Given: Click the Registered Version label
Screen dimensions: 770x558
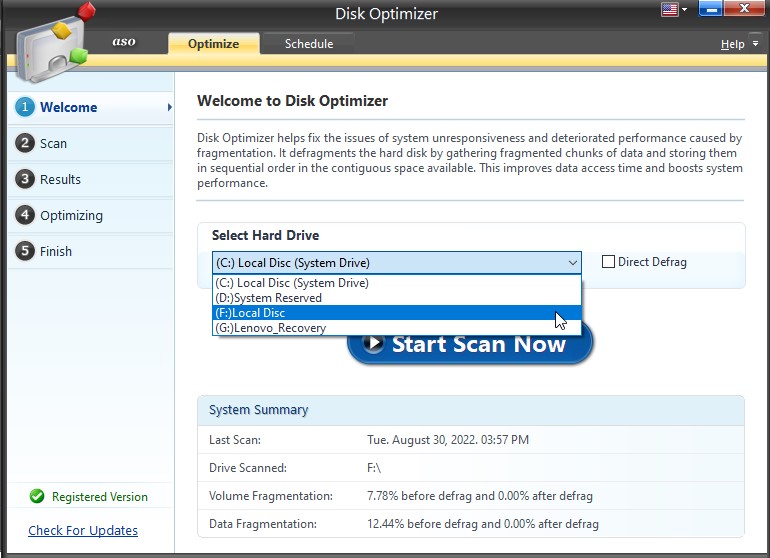Looking at the screenshot, I should tap(100, 497).
